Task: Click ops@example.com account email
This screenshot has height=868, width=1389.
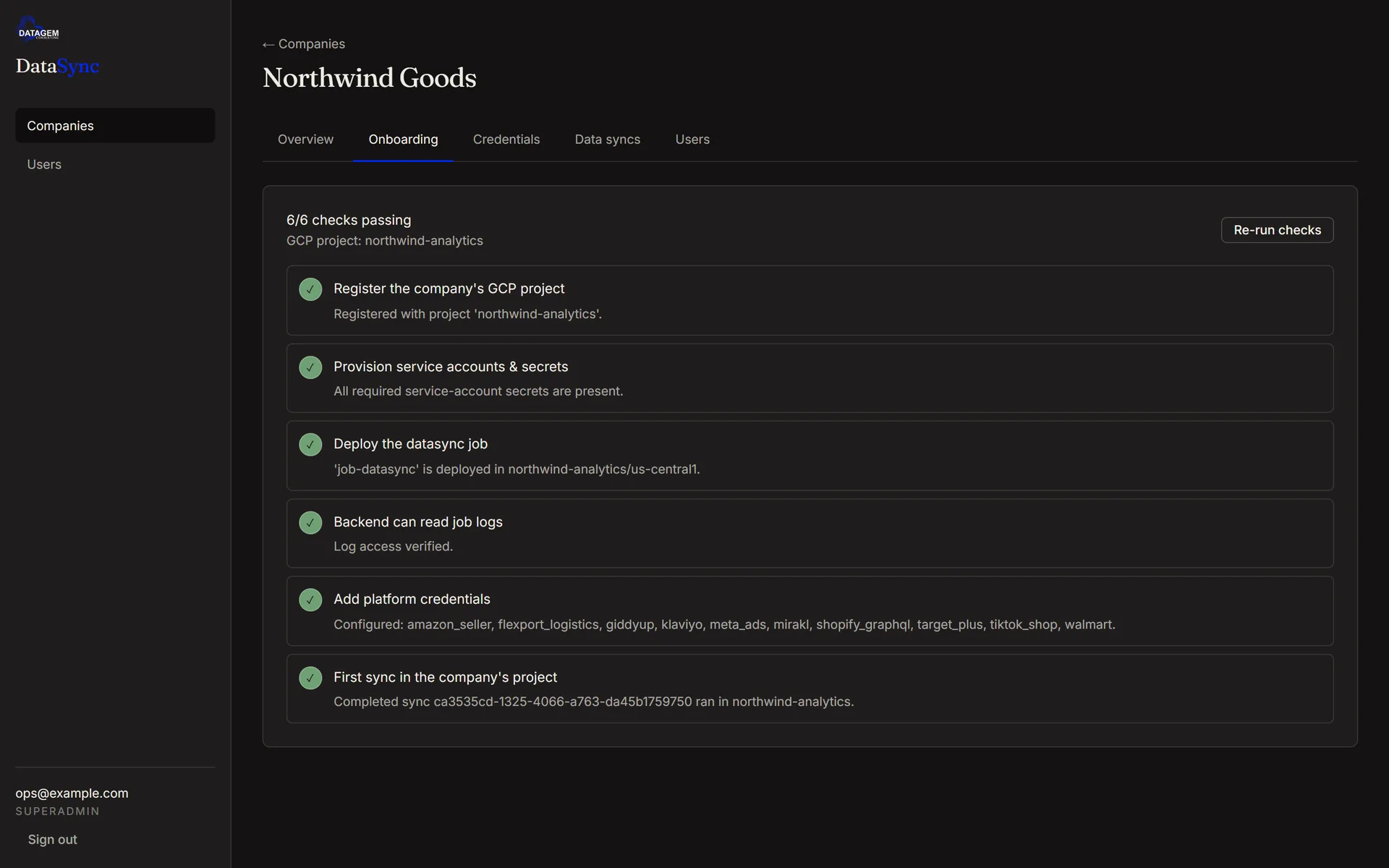Action: (72, 793)
